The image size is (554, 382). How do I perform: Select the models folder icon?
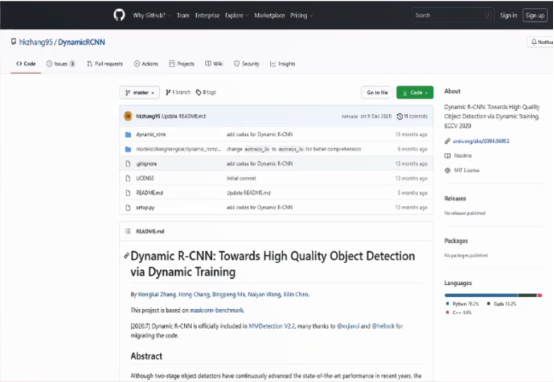pyautogui.click(x=128, y=149)
